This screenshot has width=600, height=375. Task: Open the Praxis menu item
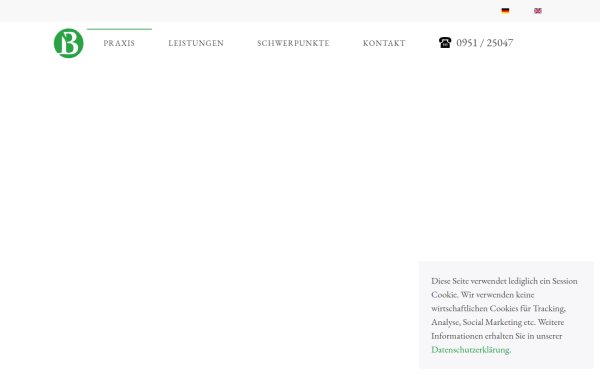[119, 43]
